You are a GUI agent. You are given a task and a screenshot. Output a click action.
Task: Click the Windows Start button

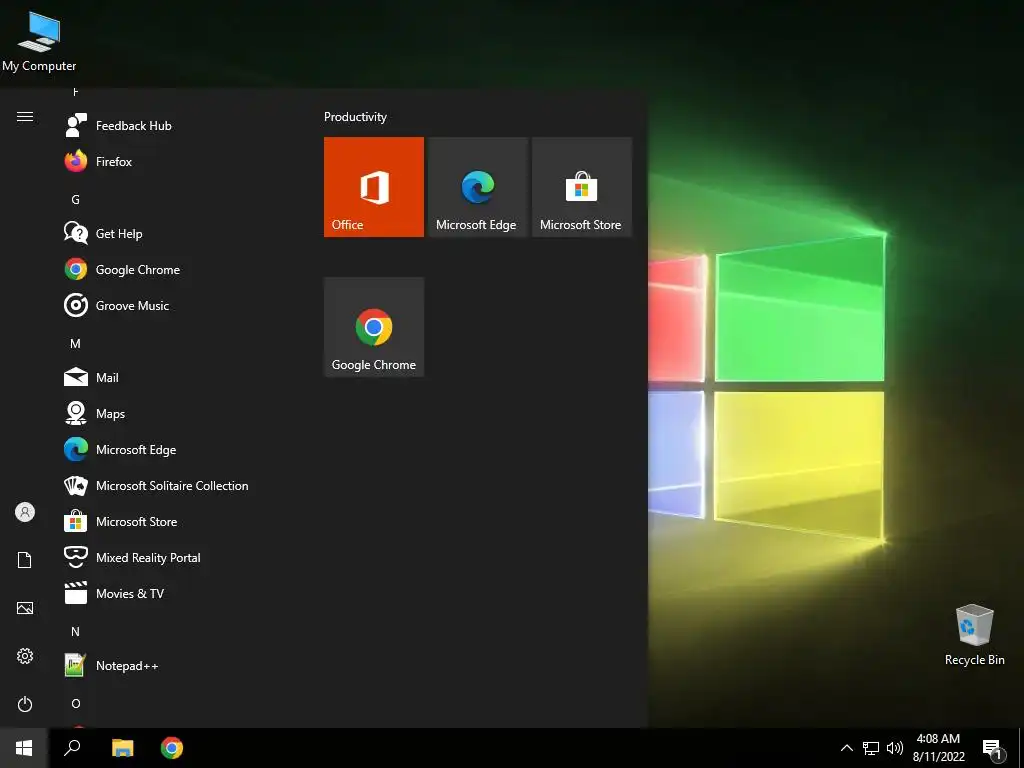tap(24, 748)
